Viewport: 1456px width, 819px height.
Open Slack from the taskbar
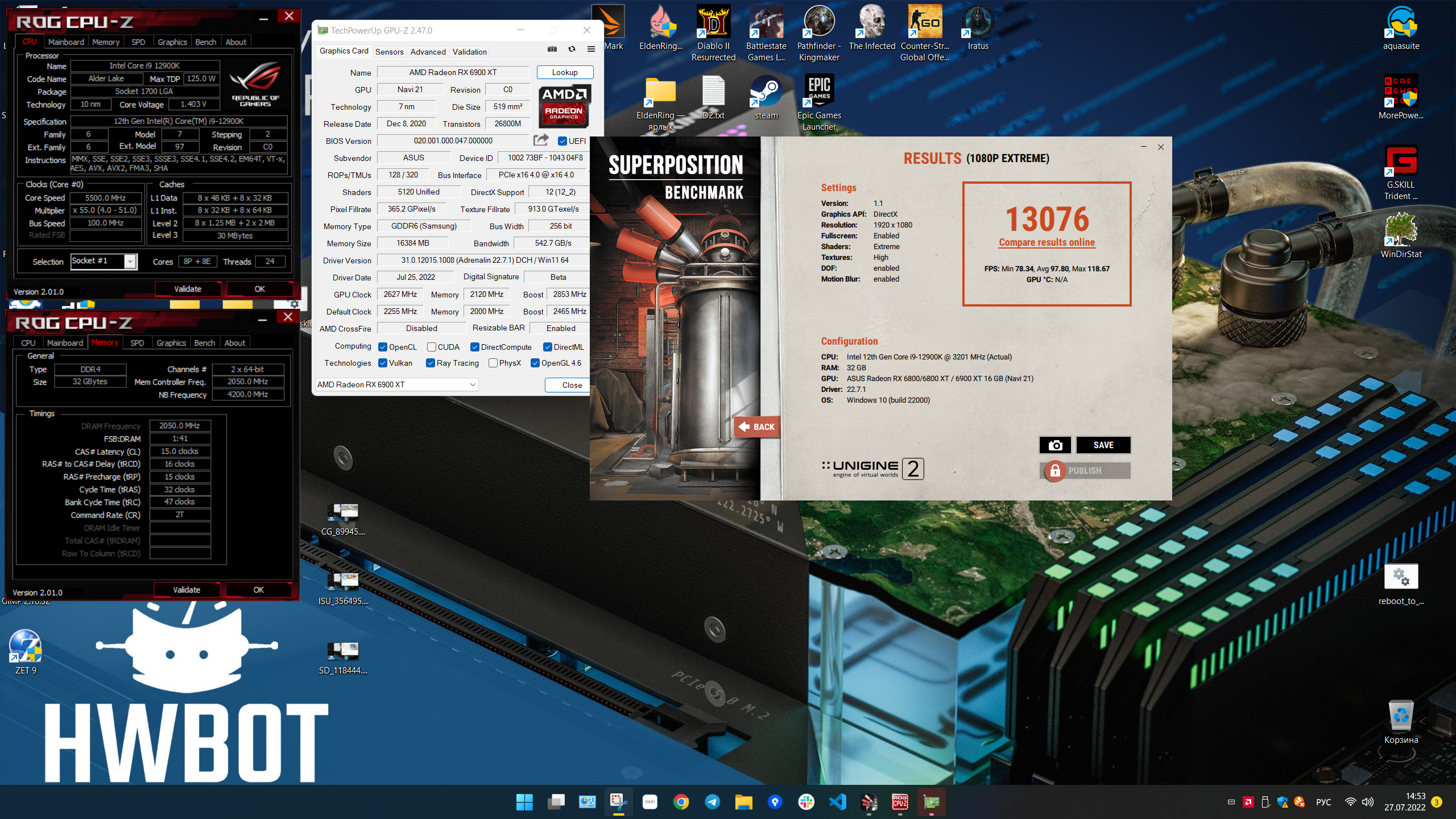806,802
